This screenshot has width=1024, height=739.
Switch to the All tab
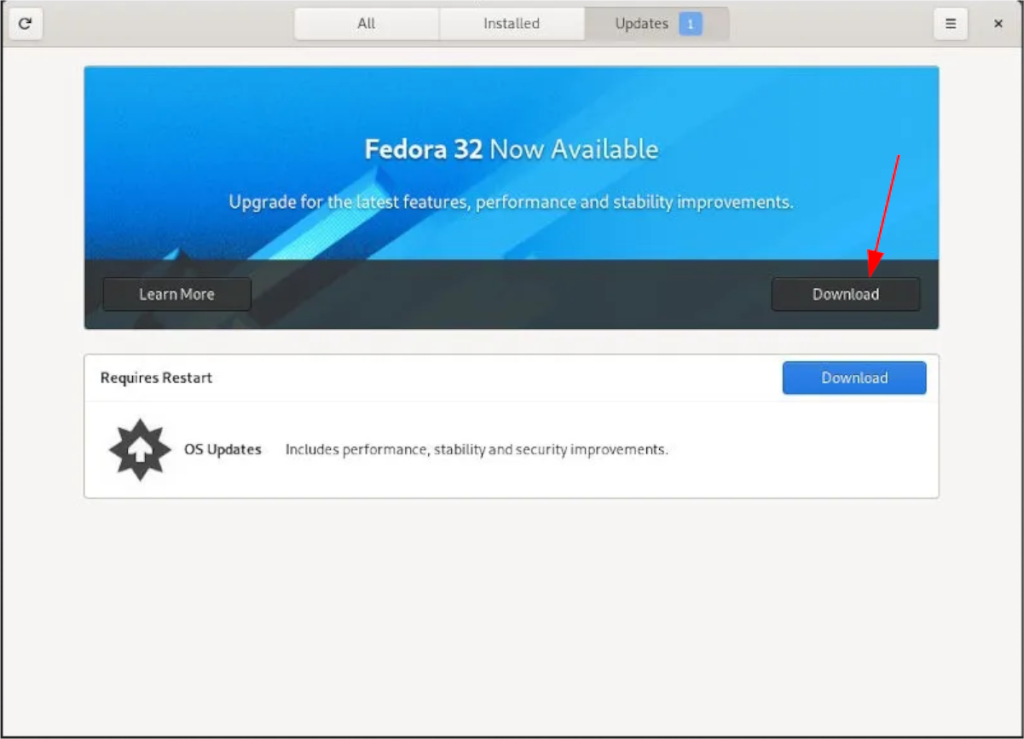coord(365,23)
